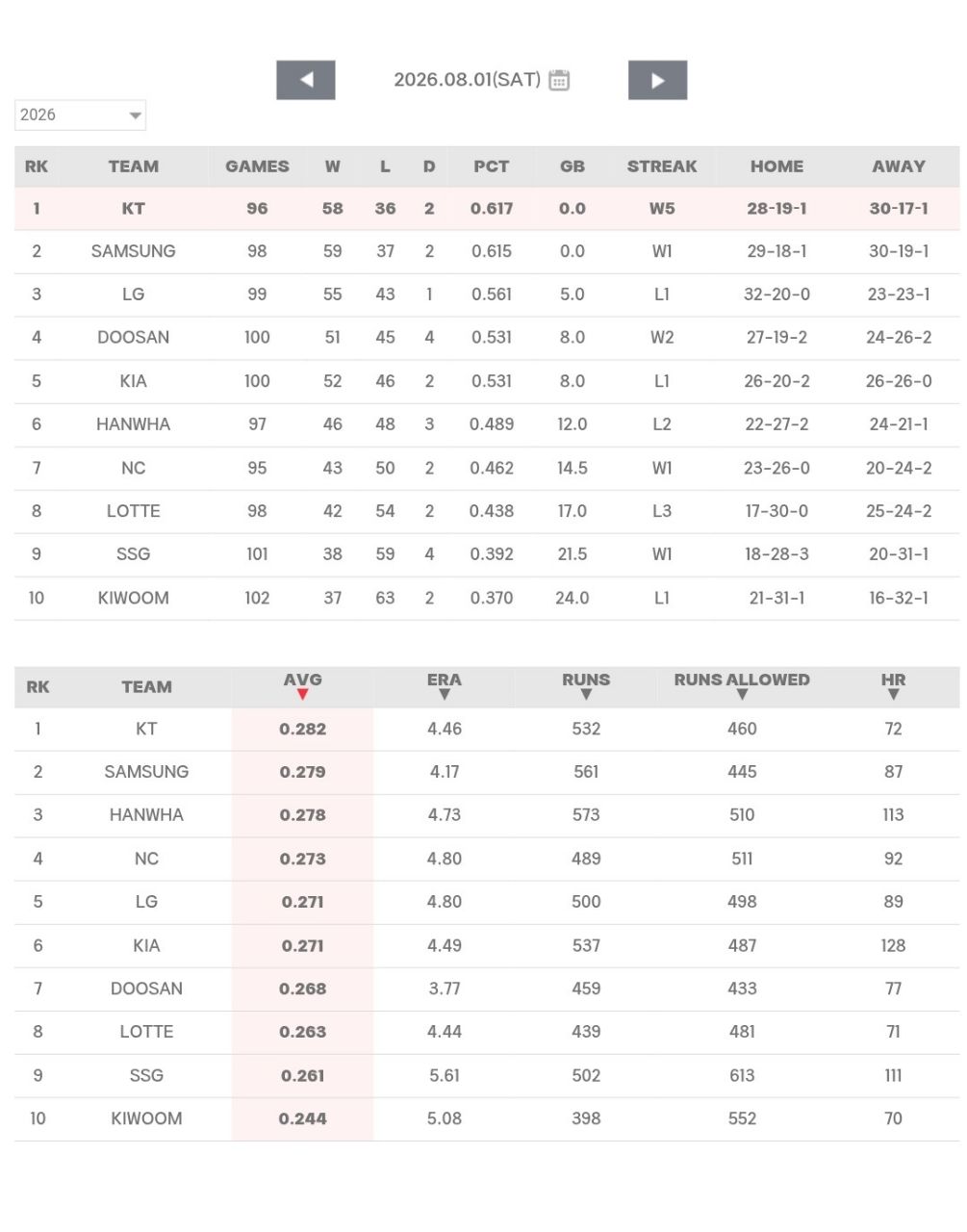The image size is (967, 1232).
Task: Sort teams by HR arrow
Action: click(x=893, y=694)
